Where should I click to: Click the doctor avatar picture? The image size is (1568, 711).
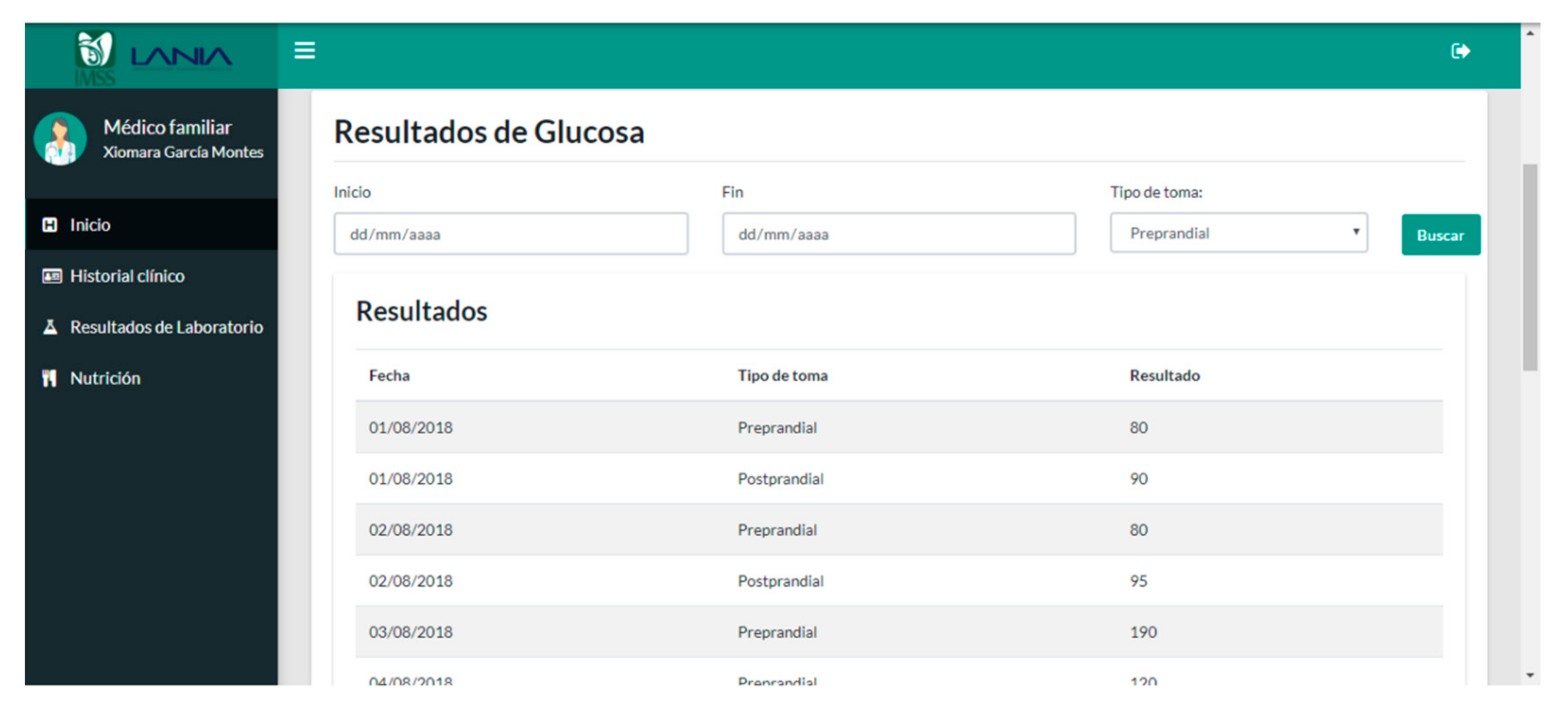[x=60, y=139]
